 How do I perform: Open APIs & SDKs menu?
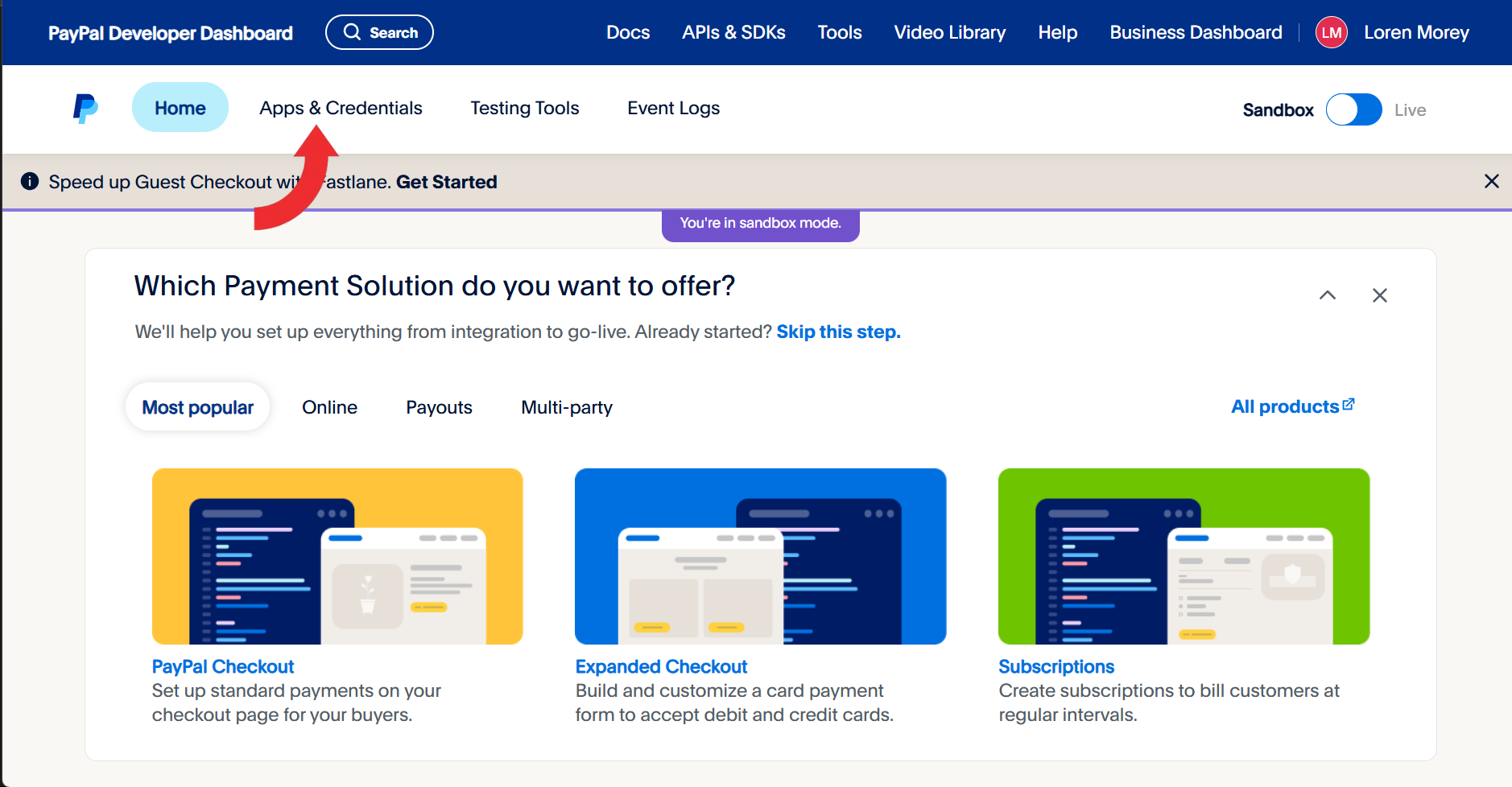(x=733, y=32)
